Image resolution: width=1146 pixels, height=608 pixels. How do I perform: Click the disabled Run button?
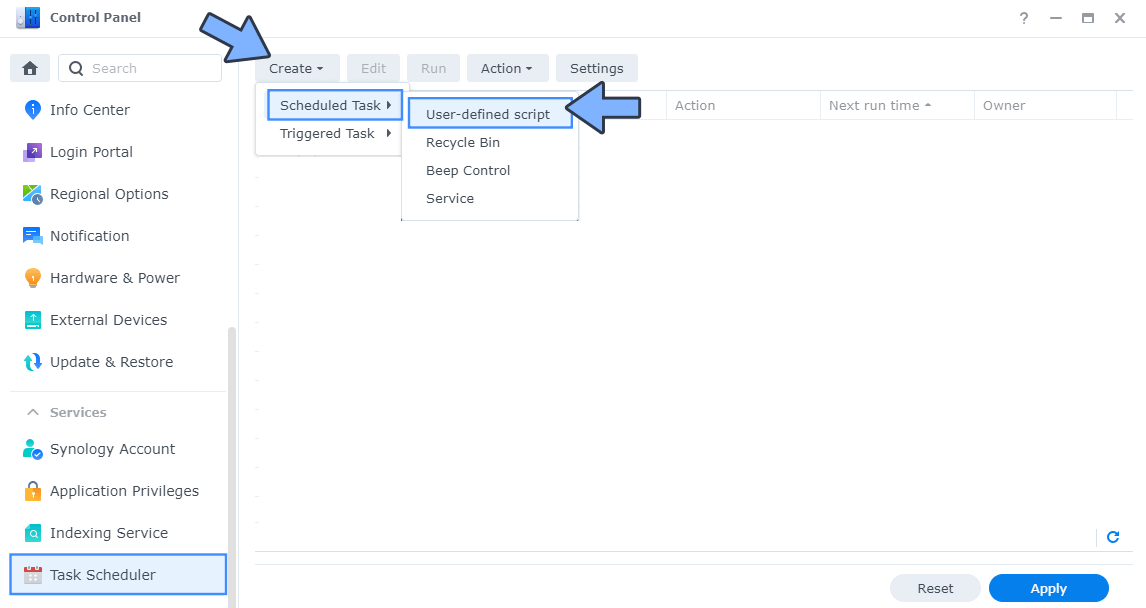[433, 68]
